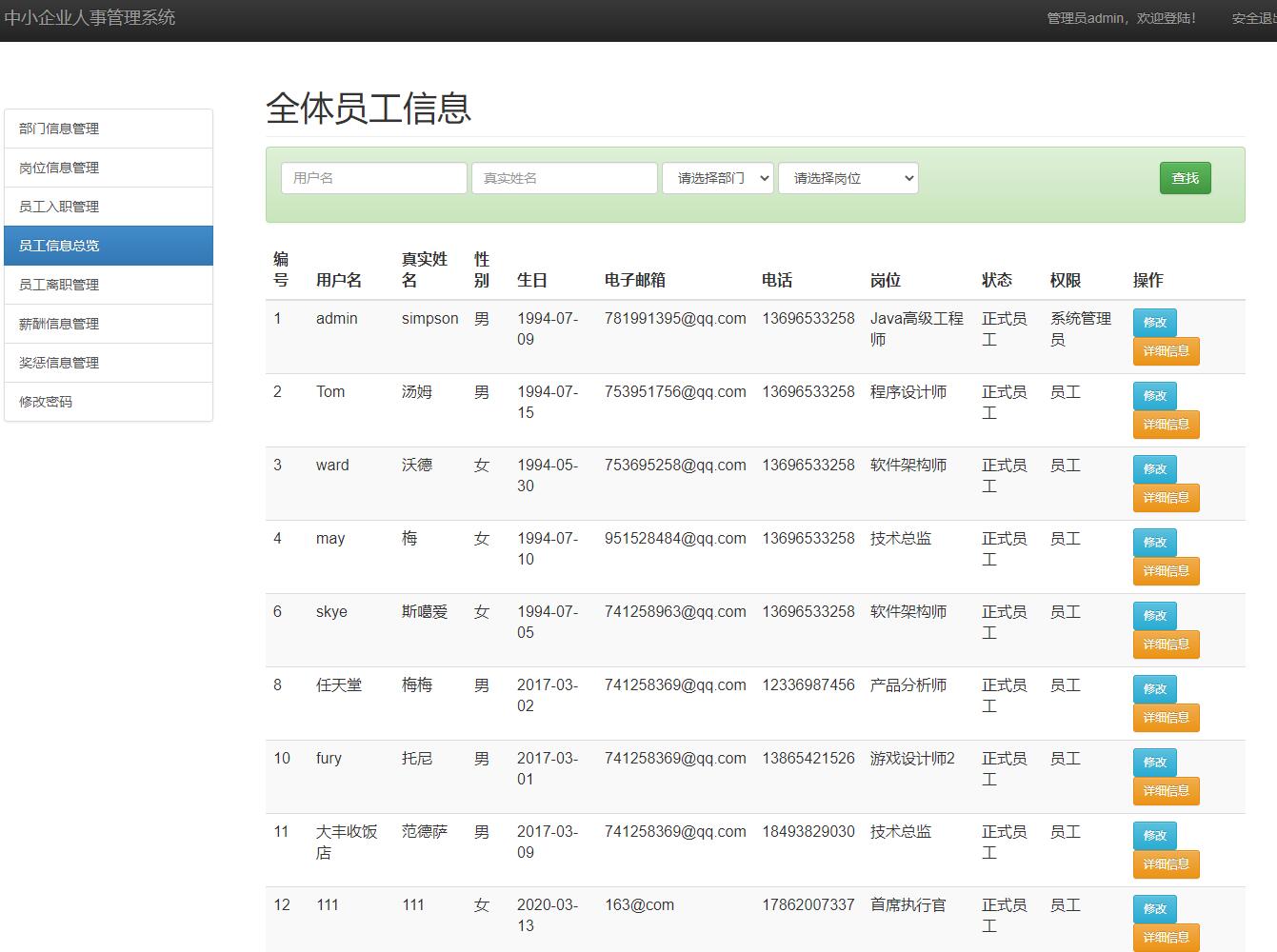Open the 请选择部门 department dropdown
This screenshot has height=952, width=1277.
(x=718, y=178)
